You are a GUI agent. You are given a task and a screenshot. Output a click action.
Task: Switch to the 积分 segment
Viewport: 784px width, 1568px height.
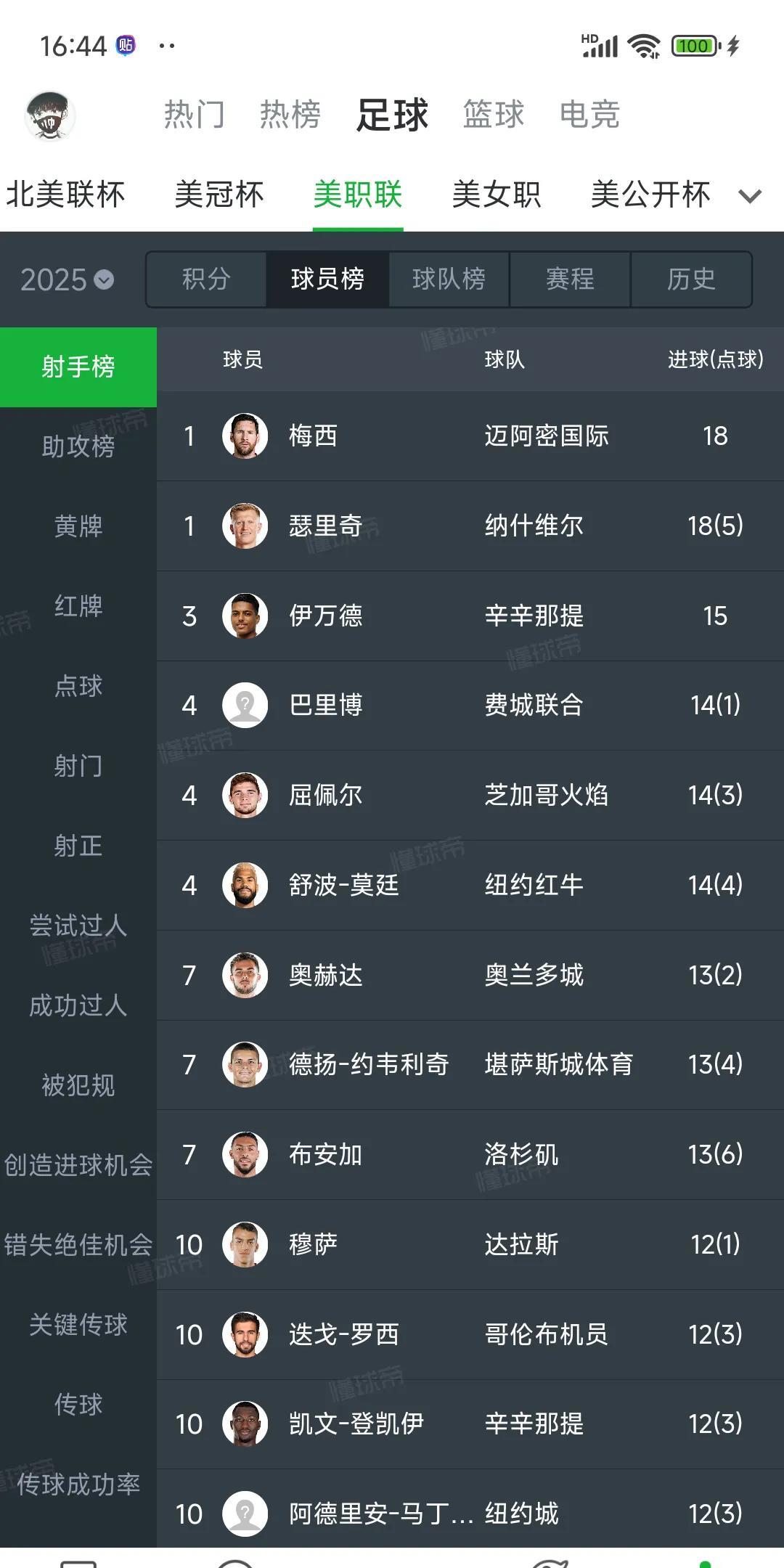pos(207,279)
